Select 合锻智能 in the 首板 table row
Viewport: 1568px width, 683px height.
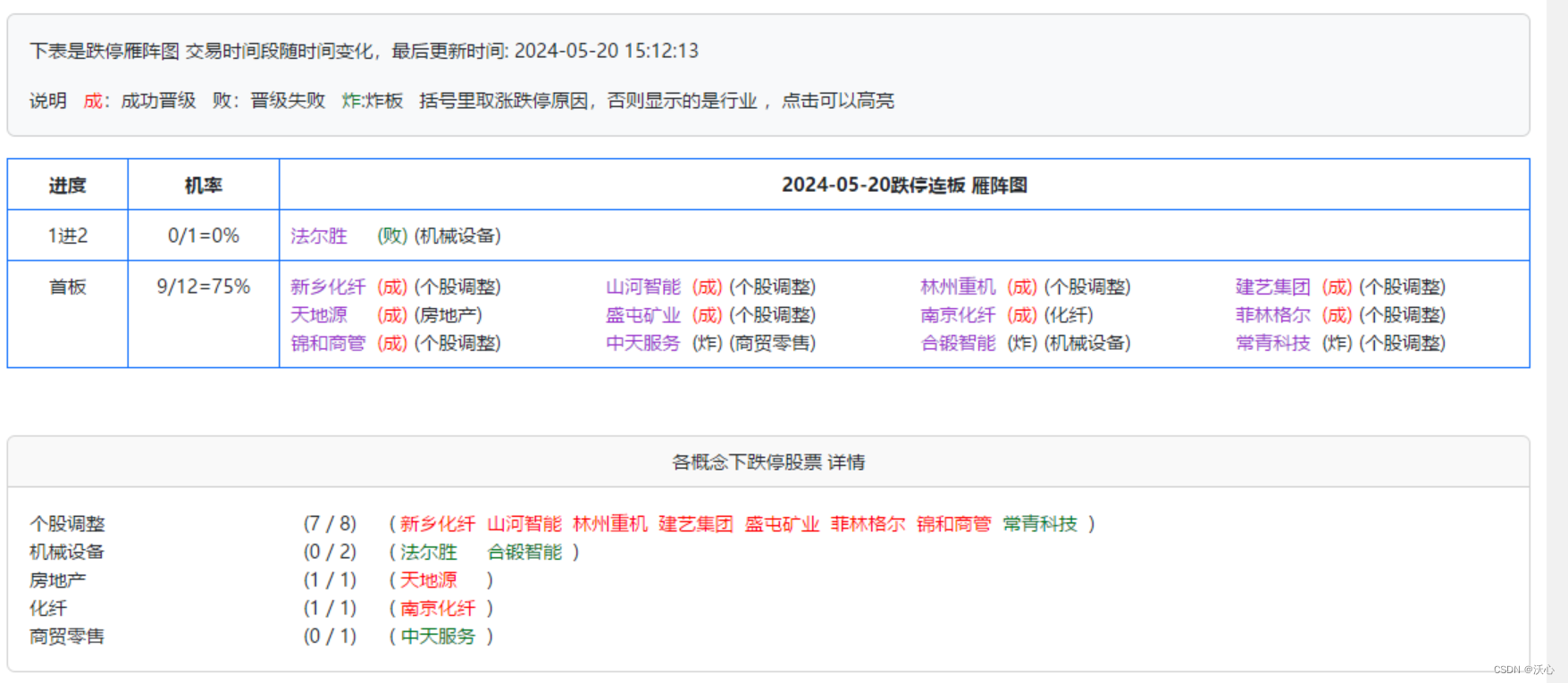click(958, 343)
